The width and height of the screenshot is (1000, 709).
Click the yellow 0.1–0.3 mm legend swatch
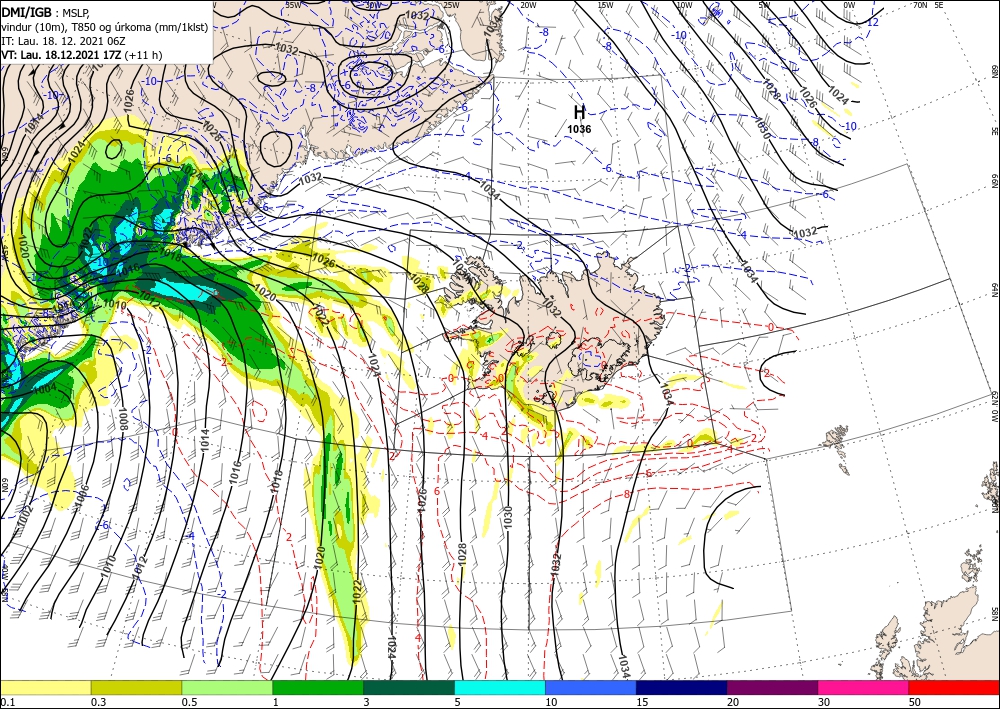[x=45, y=687]
